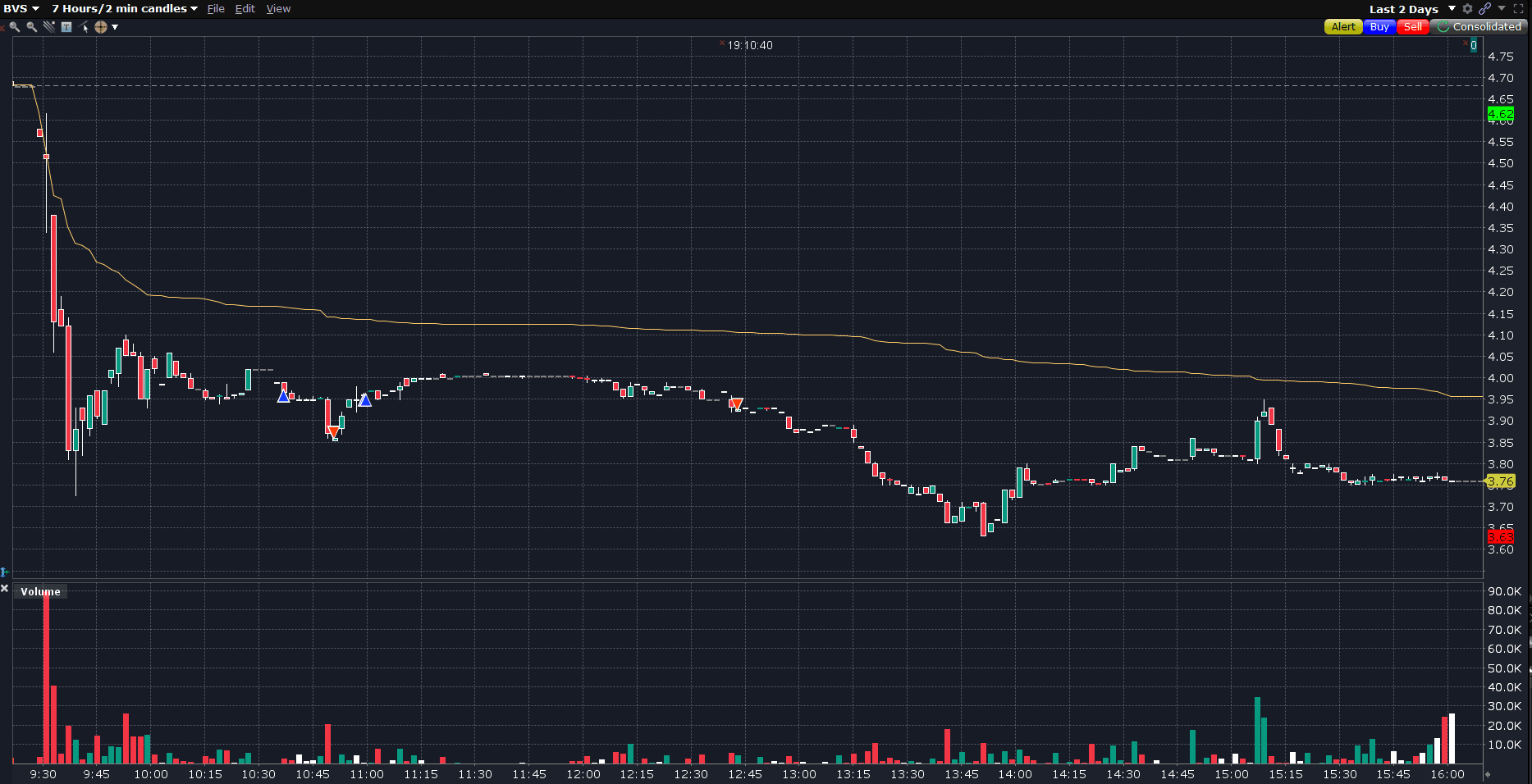
Task: Click the 4.00 price axis label
Action: [1501, 378]
